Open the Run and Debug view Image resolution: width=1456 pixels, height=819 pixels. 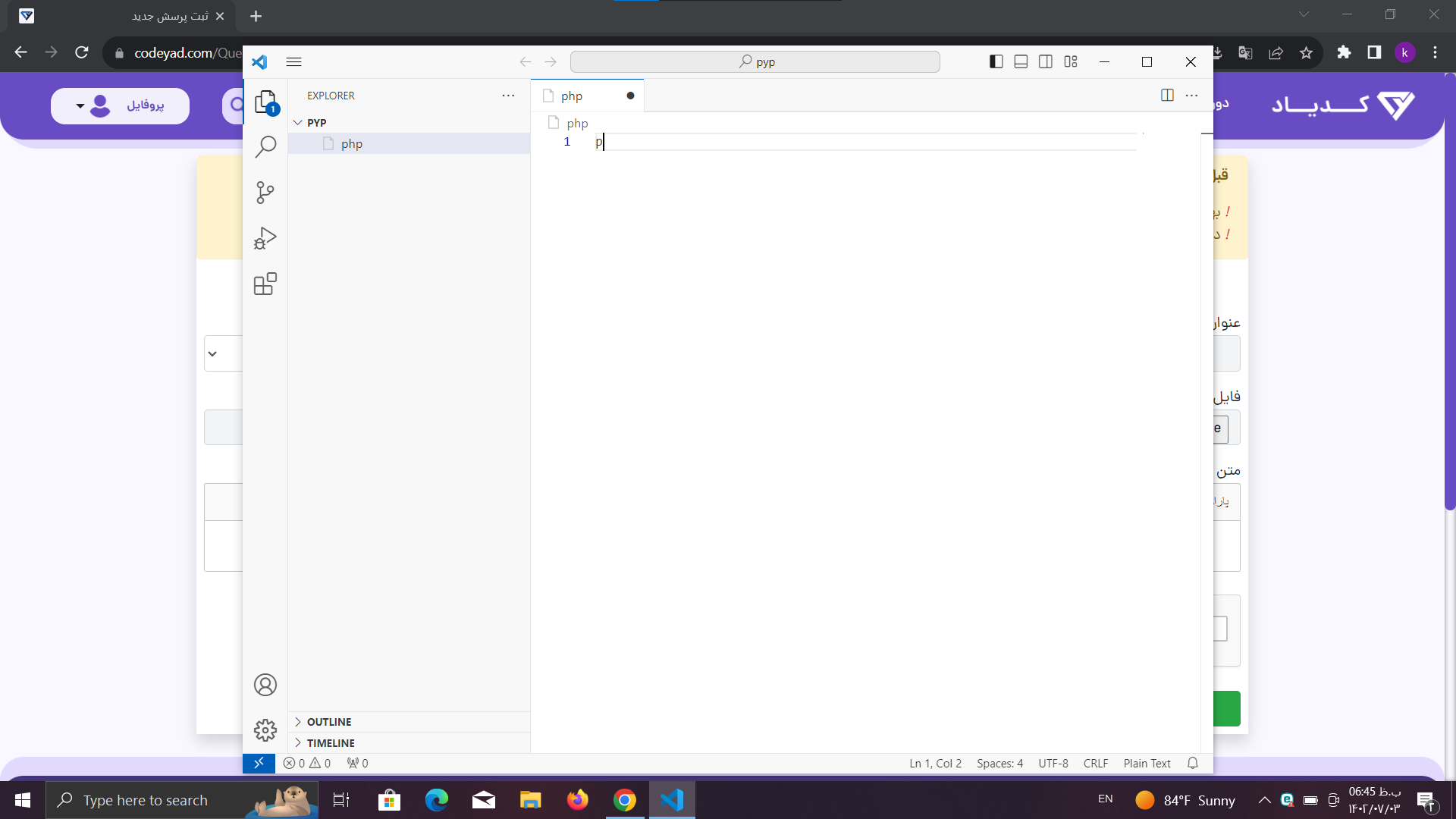click(x=265, y=238)
